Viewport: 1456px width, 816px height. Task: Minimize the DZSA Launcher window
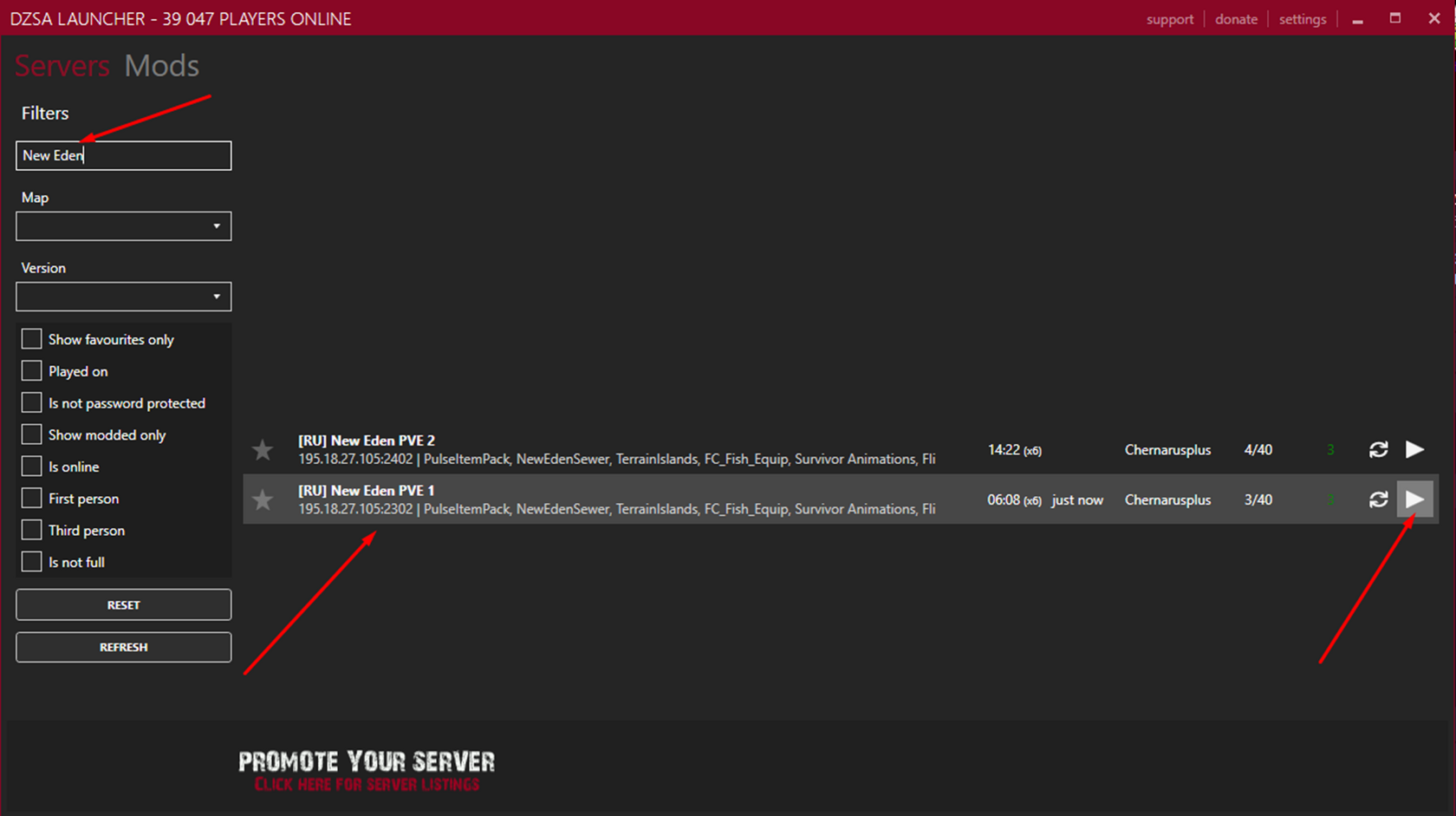click(x=1357, y=19)
